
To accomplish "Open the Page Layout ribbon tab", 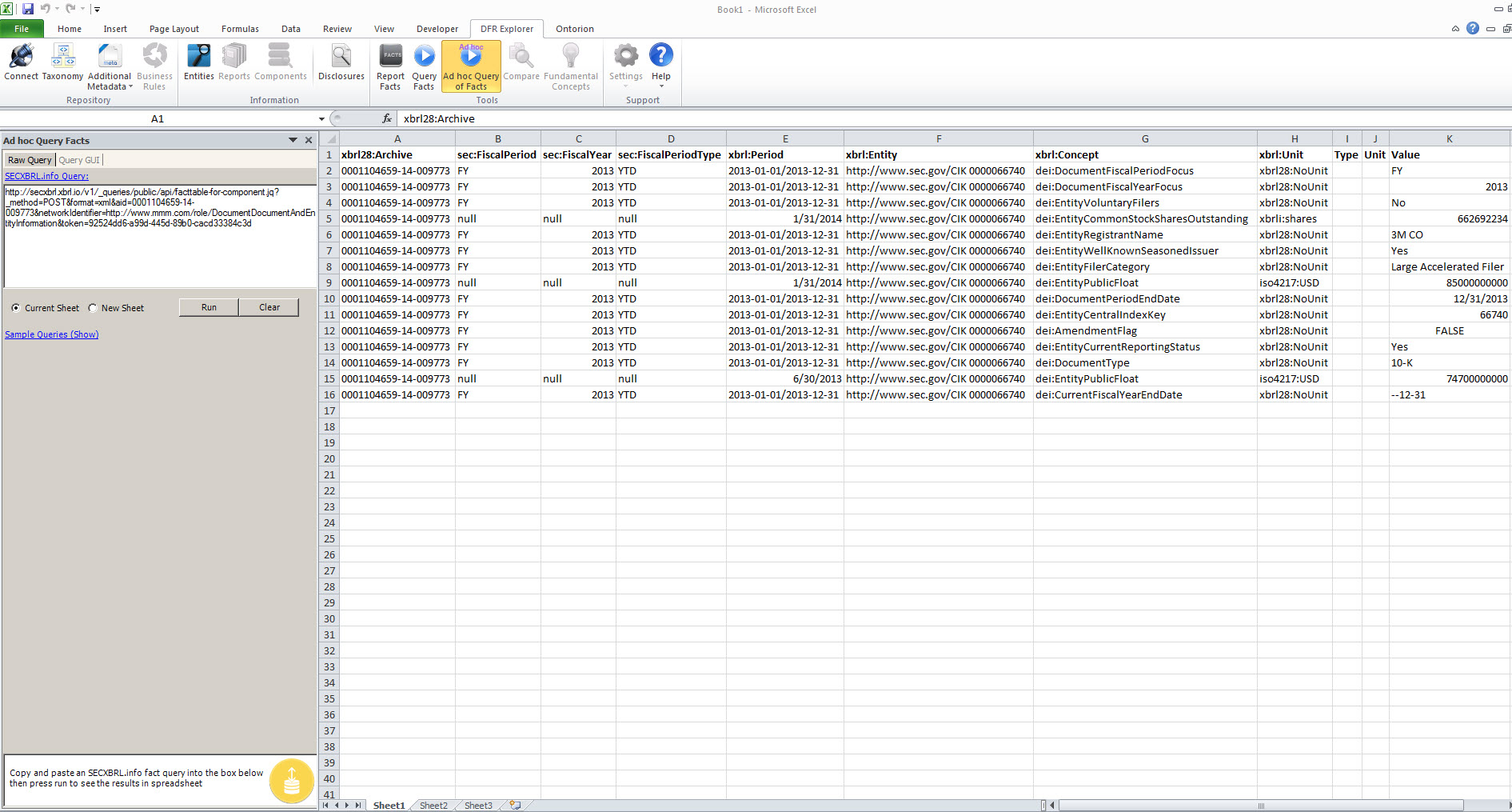I will pos(174,29).
